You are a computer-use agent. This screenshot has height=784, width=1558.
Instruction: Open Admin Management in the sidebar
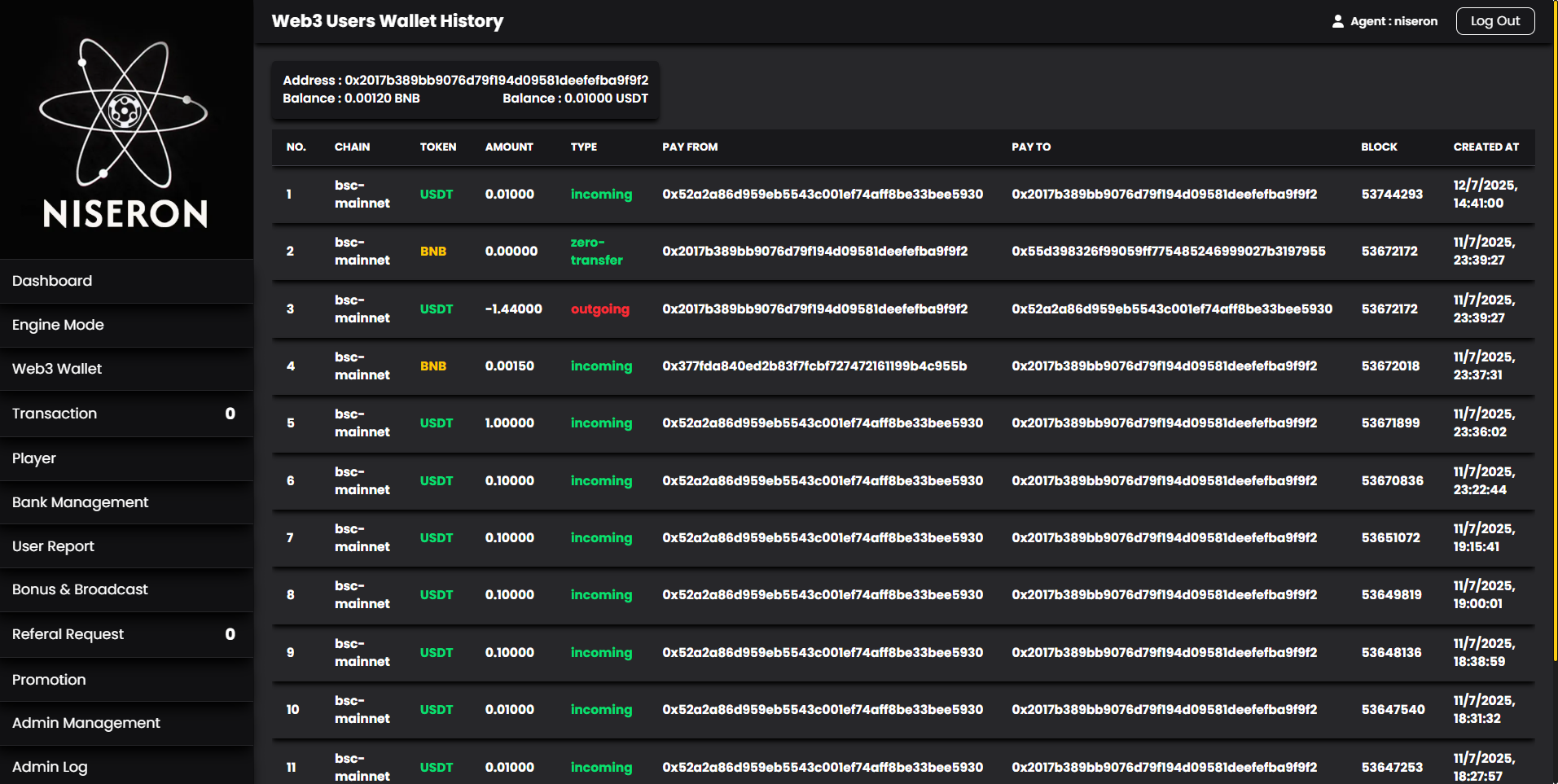tap(127, 723)
